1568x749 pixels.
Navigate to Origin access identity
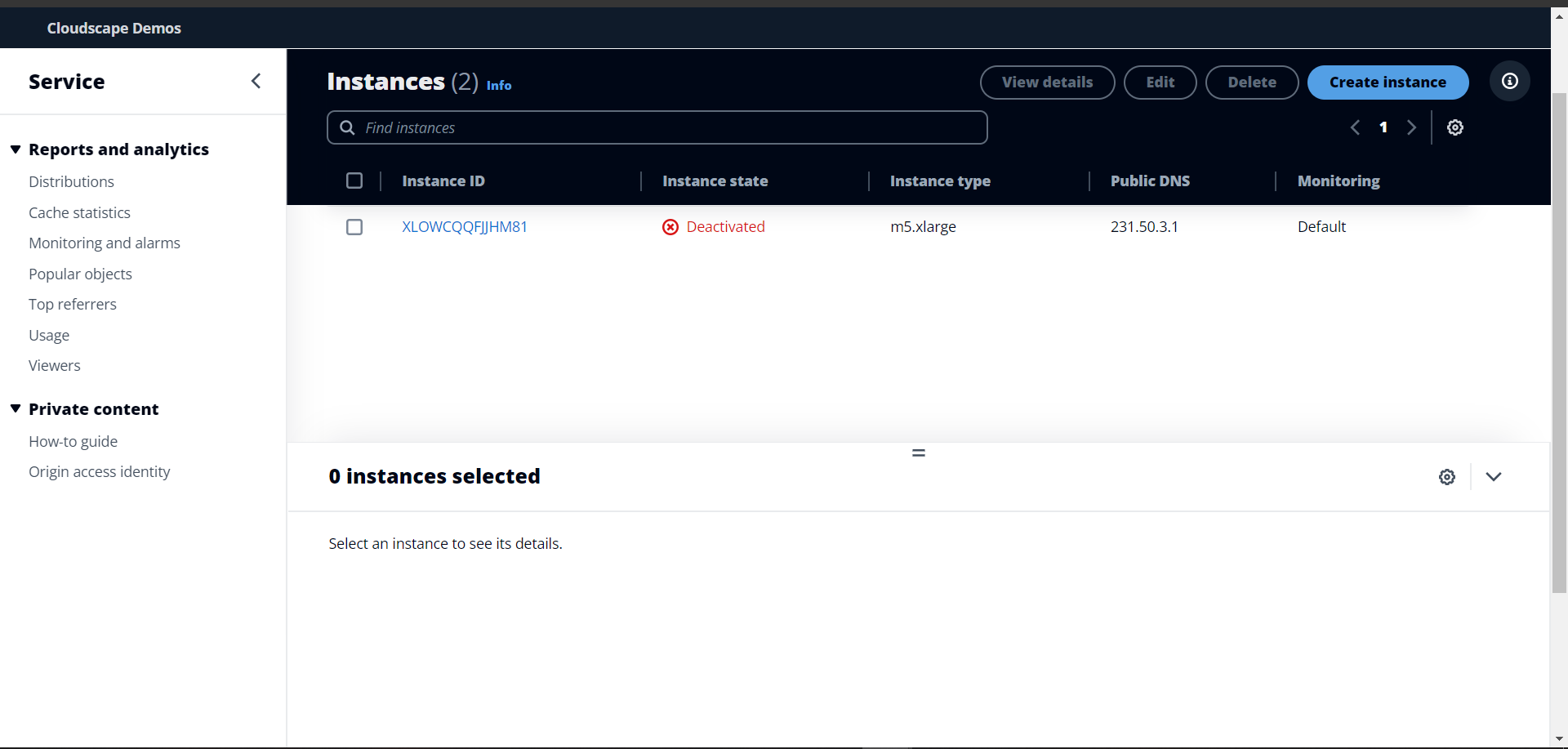tap(100, 471)
